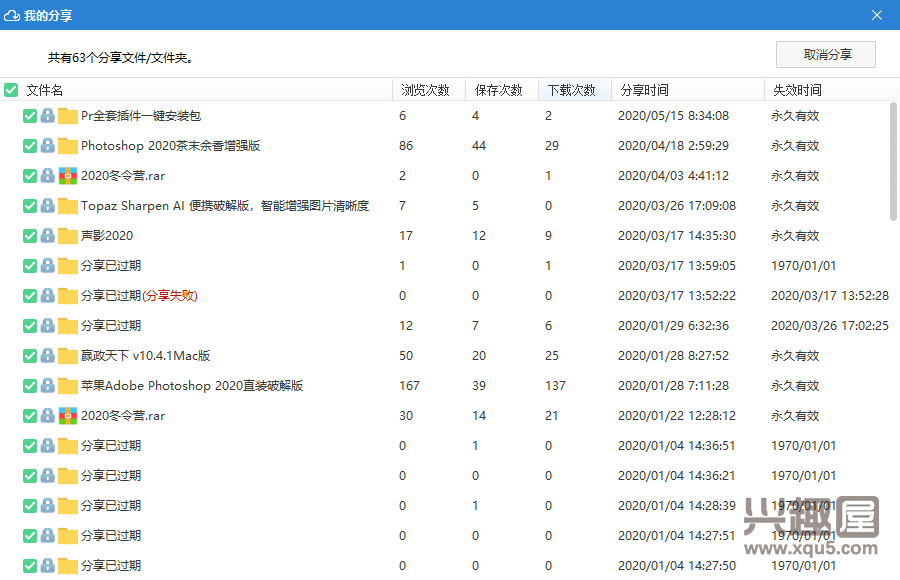Sort by the 失效时间 column header
Image resolution: width=900 pixels, height=580 pixels.
click(x=832, y=90)
